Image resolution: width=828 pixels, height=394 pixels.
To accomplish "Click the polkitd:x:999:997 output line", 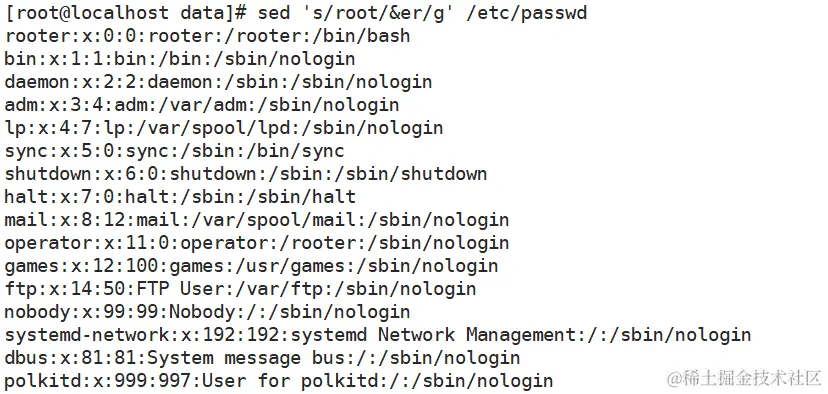I will pyautogui.click(x=279, y=381).
